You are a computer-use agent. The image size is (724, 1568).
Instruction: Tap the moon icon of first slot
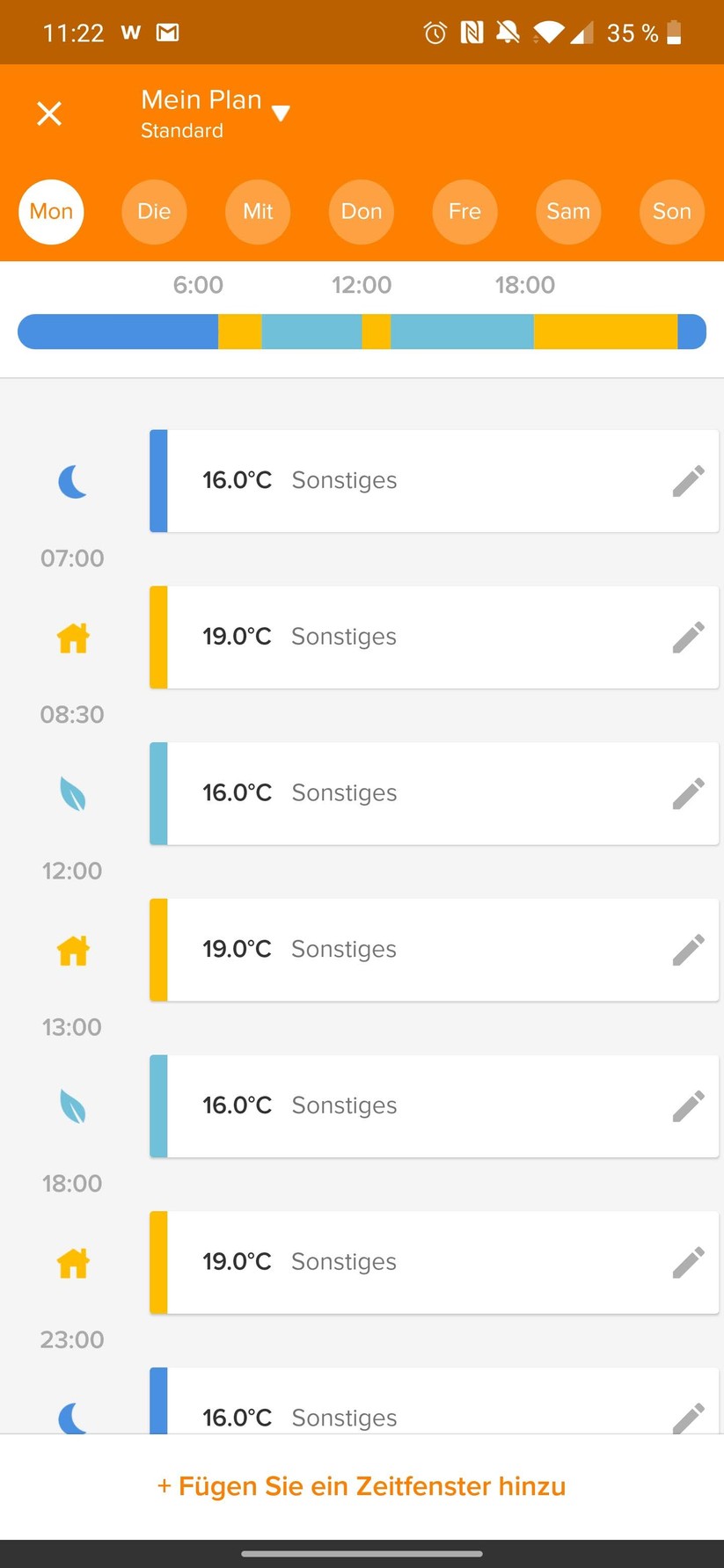[x=73, y=482]
